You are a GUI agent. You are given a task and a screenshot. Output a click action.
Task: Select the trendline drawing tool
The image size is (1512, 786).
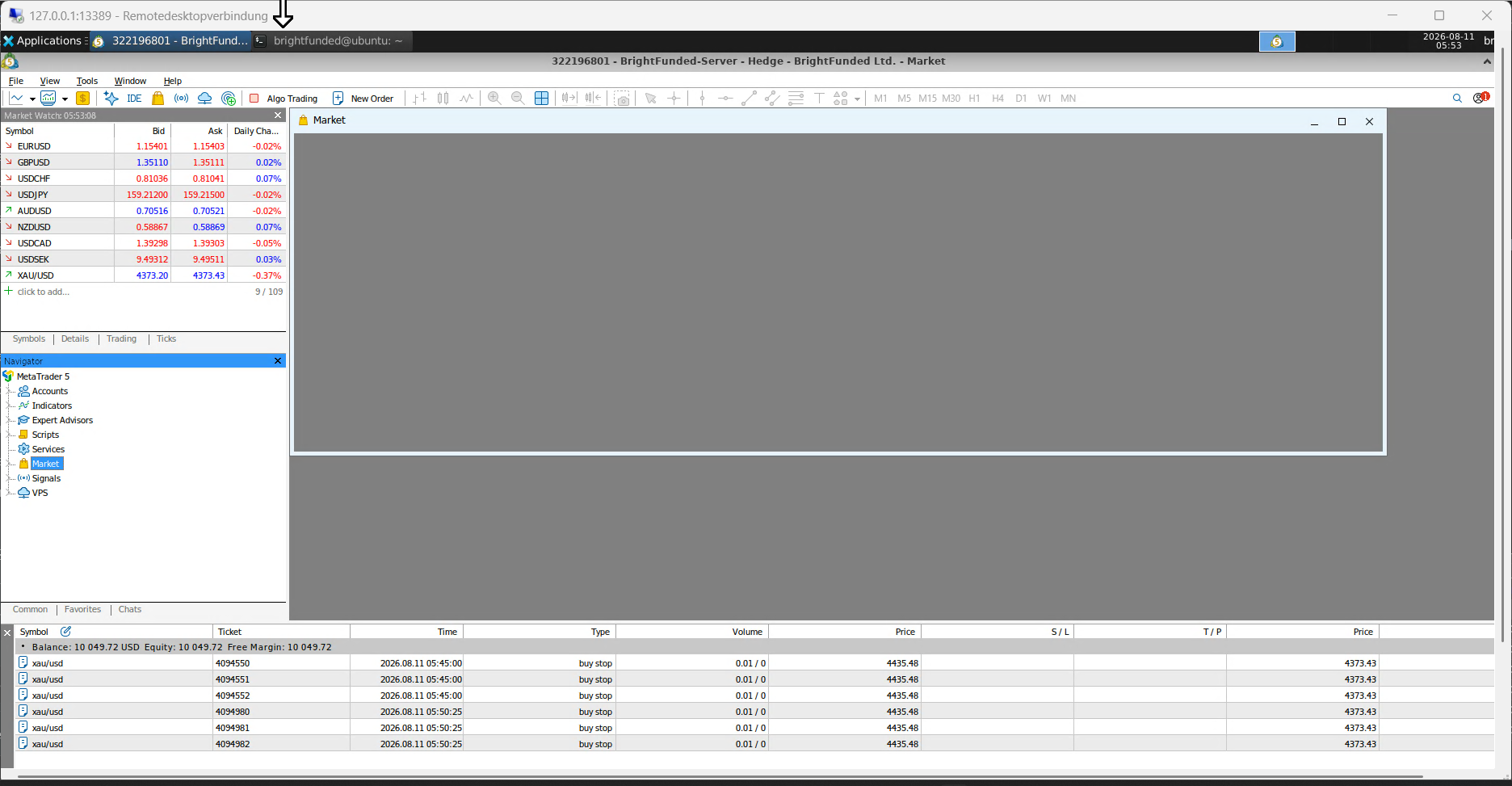pyautogui.click(x=749, y=99)
